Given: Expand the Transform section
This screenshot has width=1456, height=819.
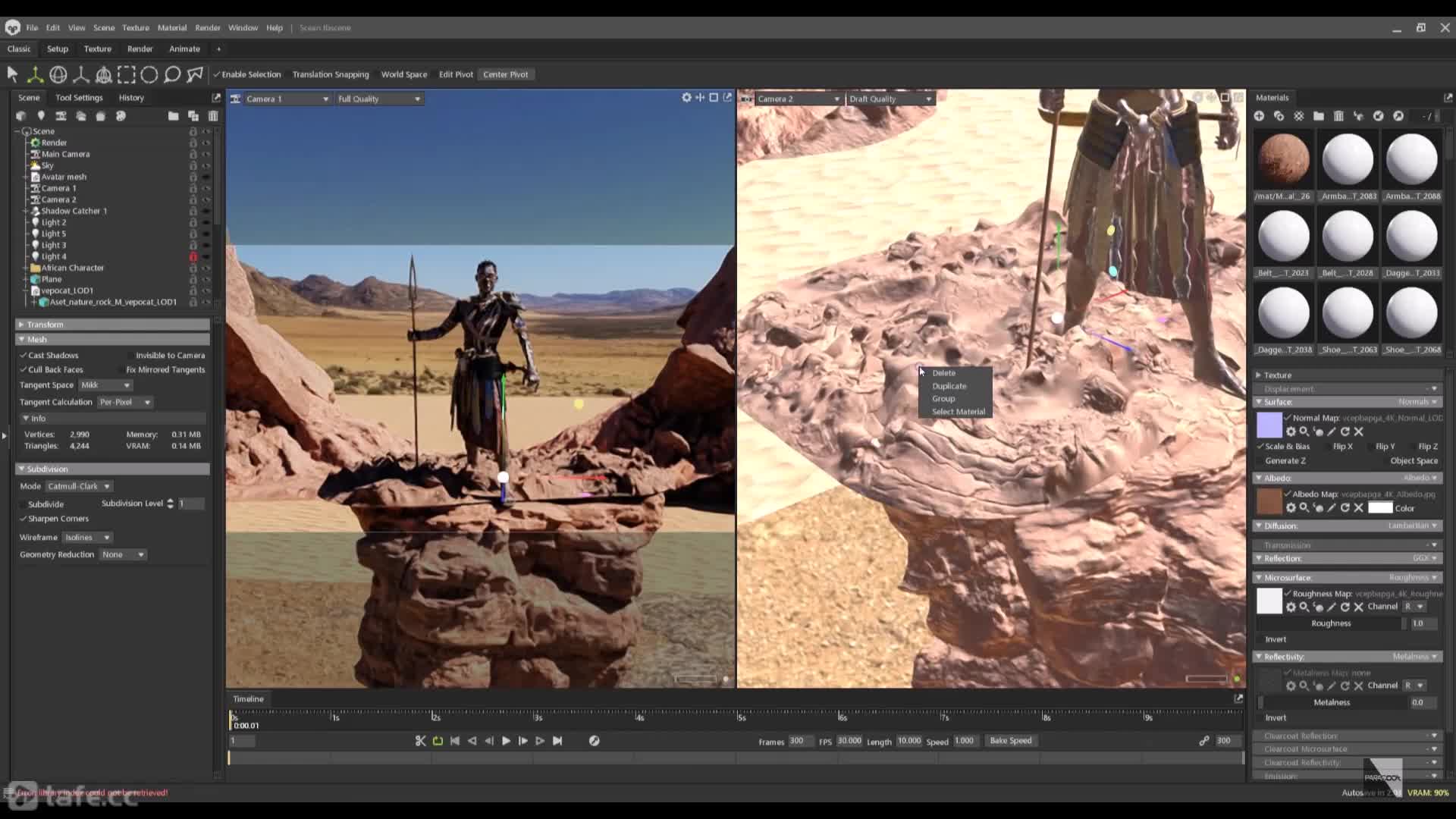Looking at the screenshot, I should coord(112,325).
